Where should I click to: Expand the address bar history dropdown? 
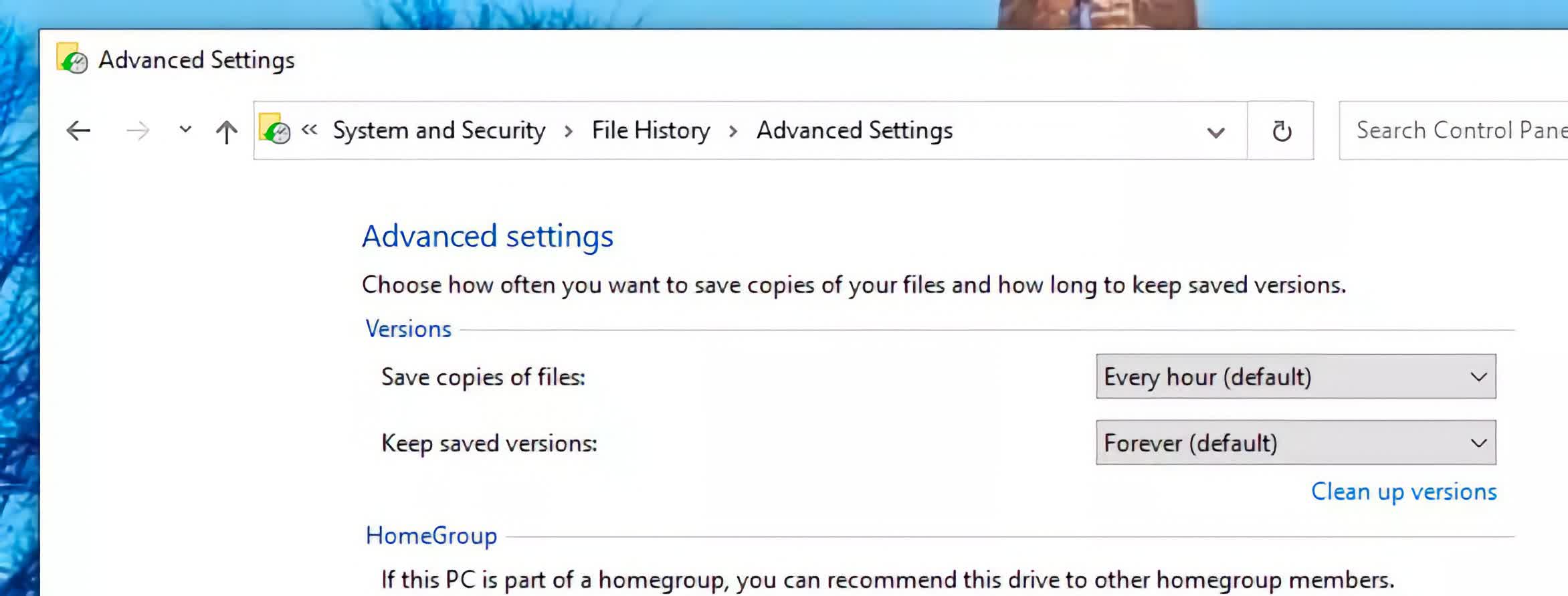[1215, 132]
